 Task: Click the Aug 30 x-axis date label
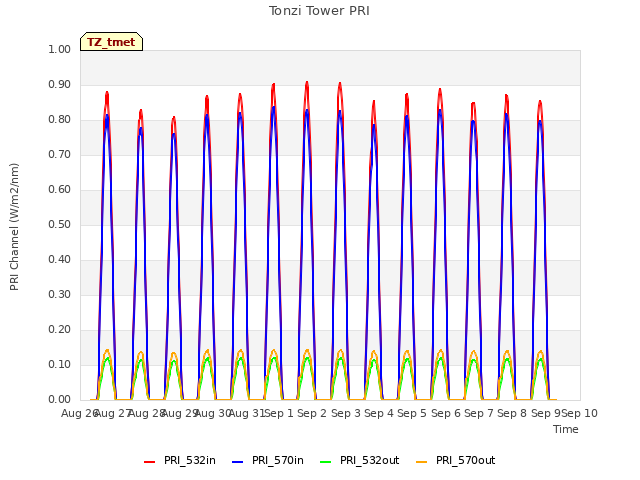[x=213, y=413]
